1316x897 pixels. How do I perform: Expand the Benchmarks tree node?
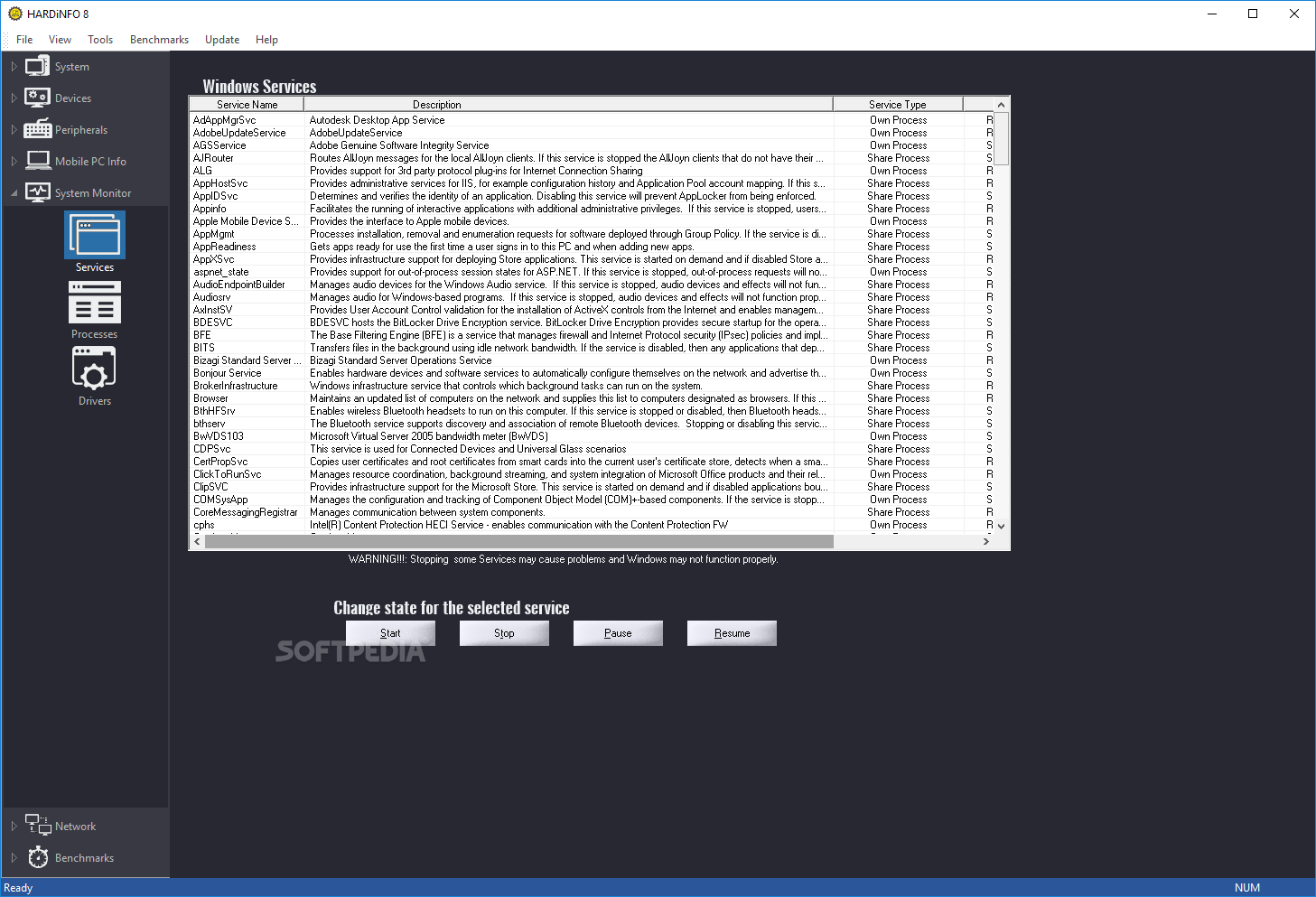tap(14, 857)
